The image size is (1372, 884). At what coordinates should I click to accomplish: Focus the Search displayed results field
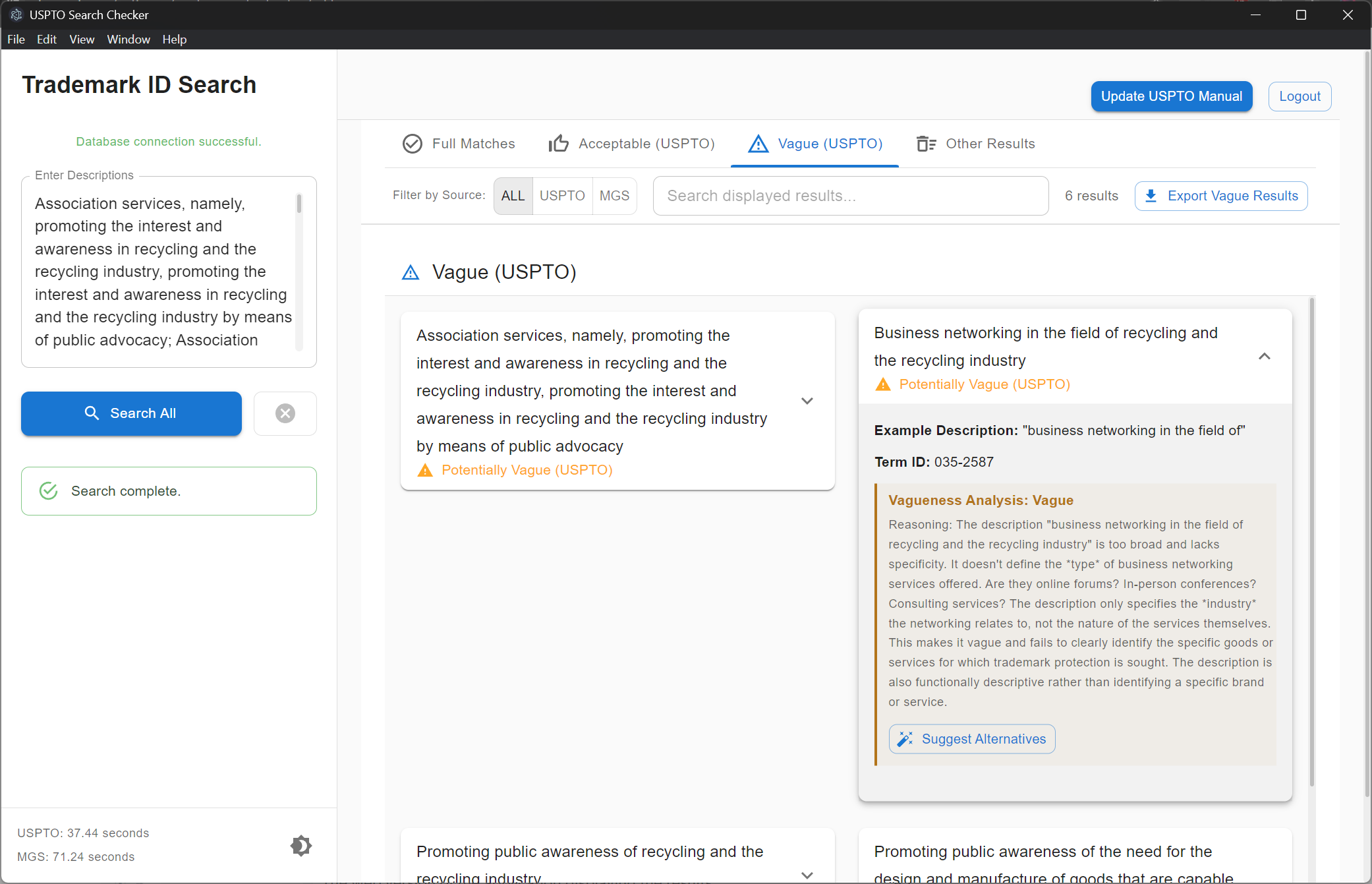(x=850, y=196)
